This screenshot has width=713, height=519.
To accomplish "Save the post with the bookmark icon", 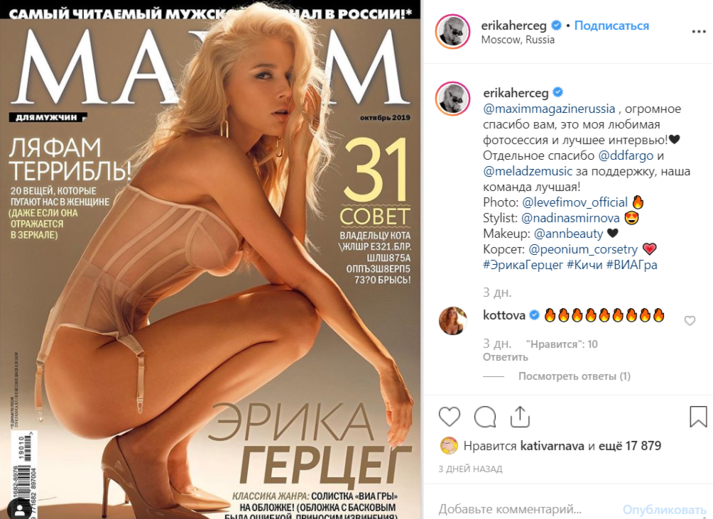I will [x=698, y=416].
